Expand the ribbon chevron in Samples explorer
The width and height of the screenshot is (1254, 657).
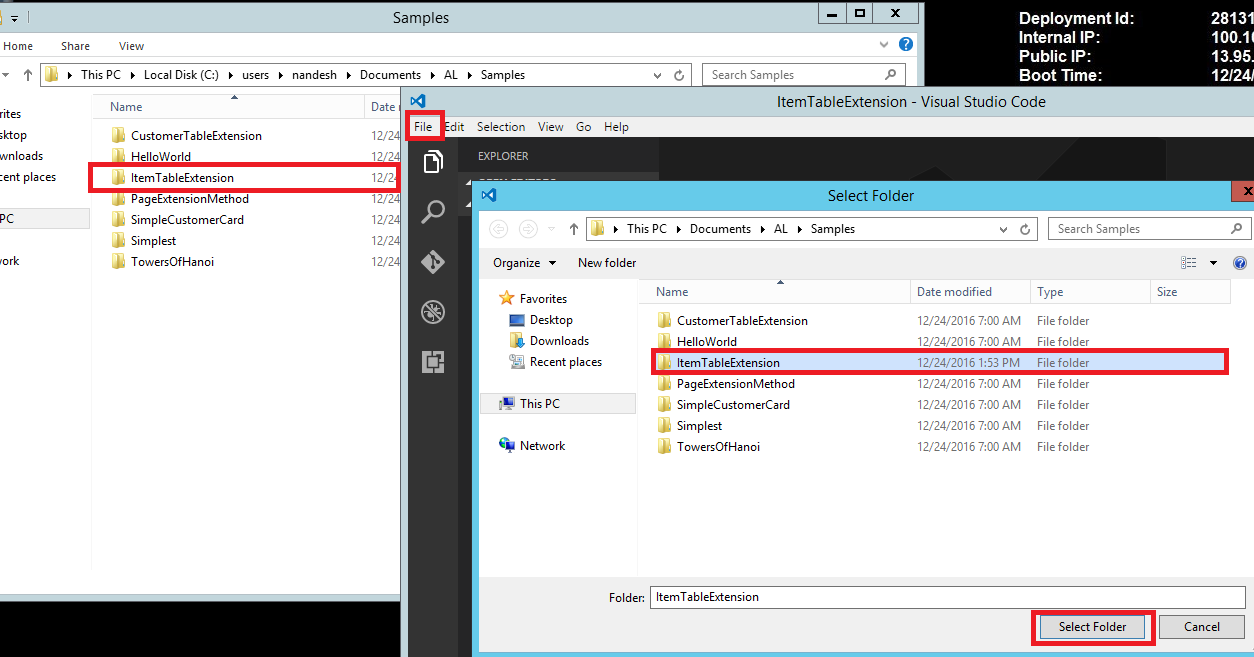click(883, 45)
